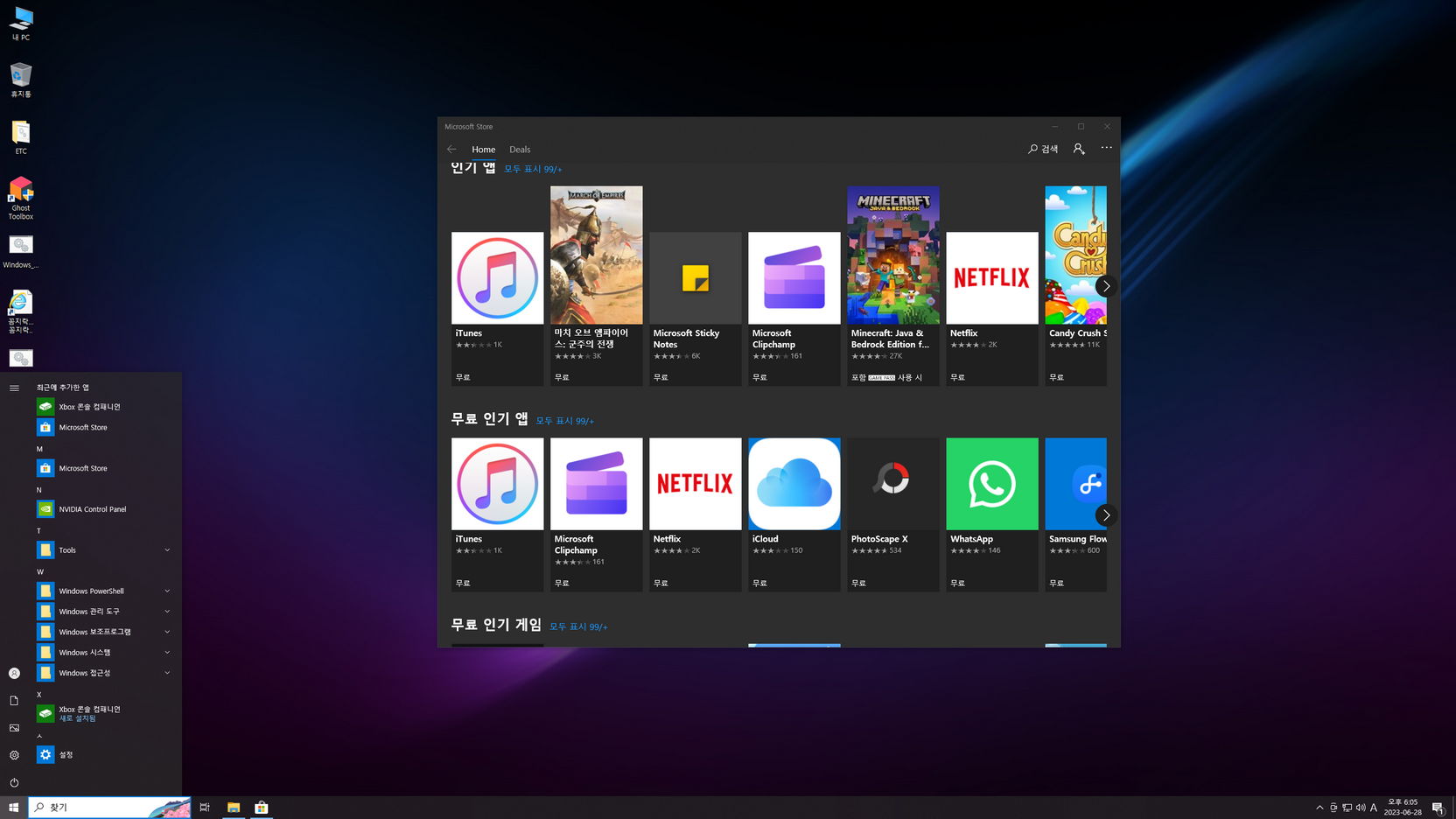1456x819 pixels.
Task: Launch Xbox 콘솔 컴패니언 under letter X
Action: tap(105, 713)
